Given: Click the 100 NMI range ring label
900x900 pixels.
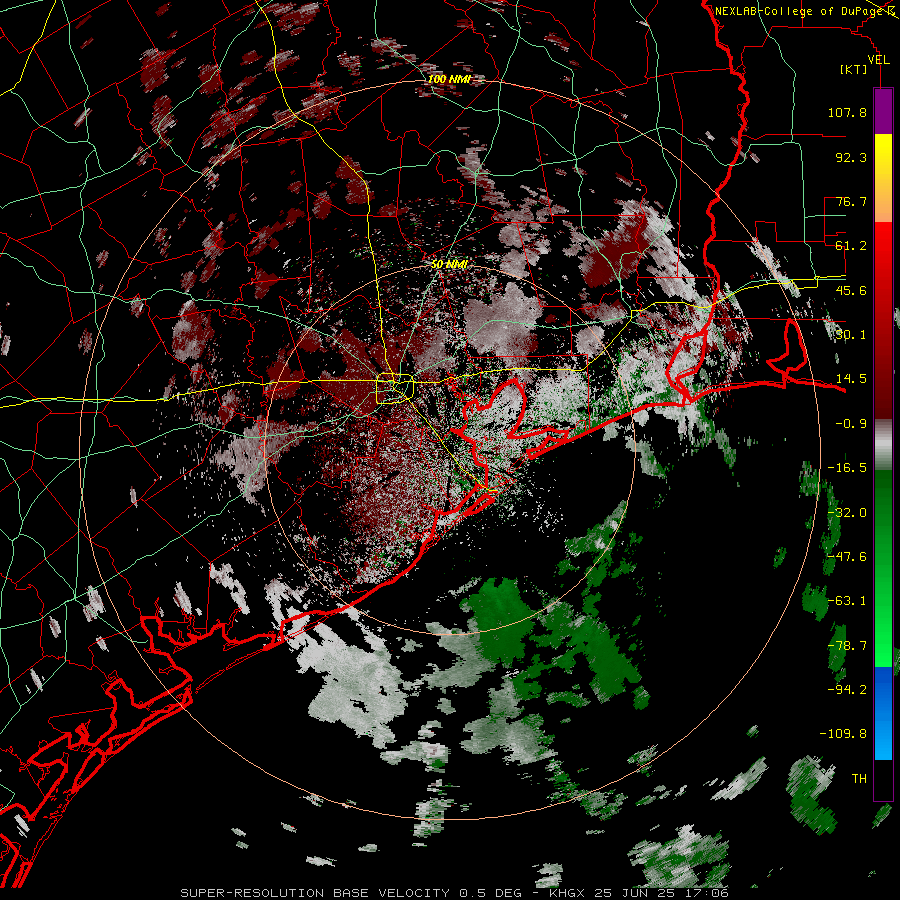Looking at the screenshot, I should point(449,79).
